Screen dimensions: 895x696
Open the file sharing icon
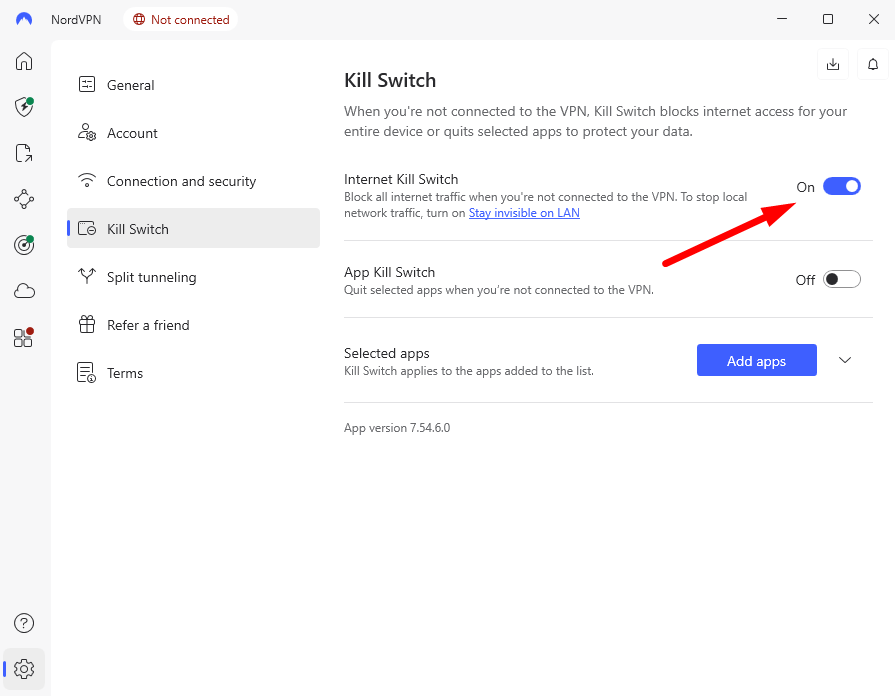[x=23, y=153]
